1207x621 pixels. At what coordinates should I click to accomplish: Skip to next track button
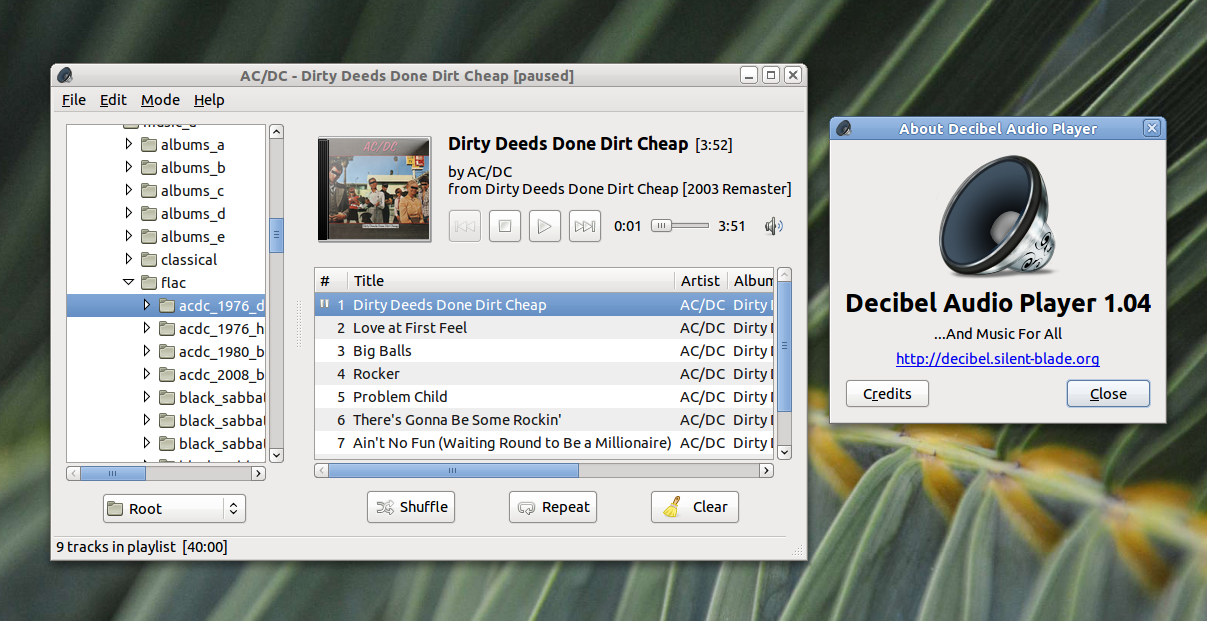point(584,226)
